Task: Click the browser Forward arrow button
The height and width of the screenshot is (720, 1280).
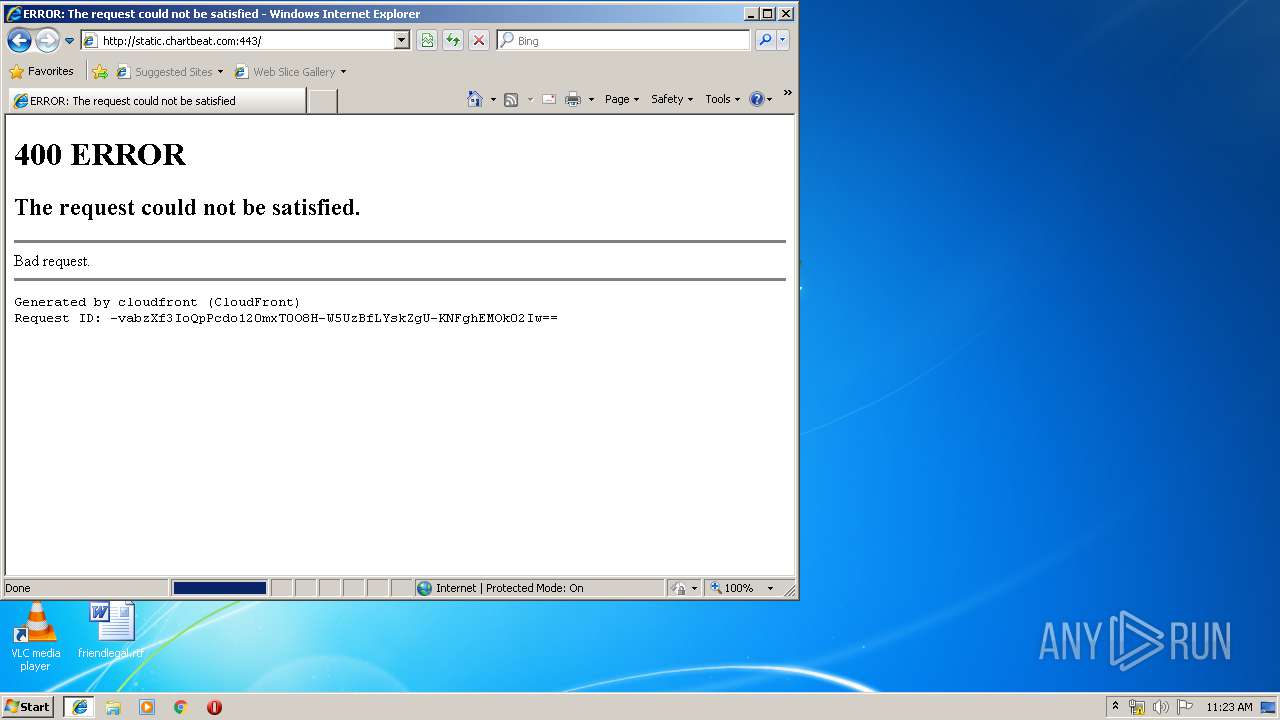Action: pos(47,40)
